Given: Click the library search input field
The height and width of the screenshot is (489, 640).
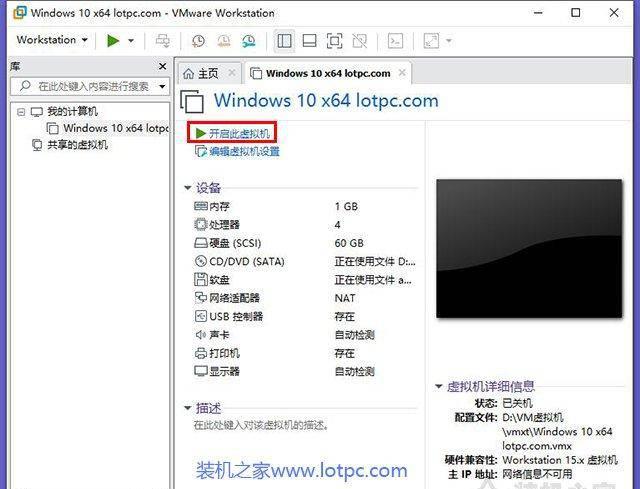Looking at the screenshot, I should (90, 86).
